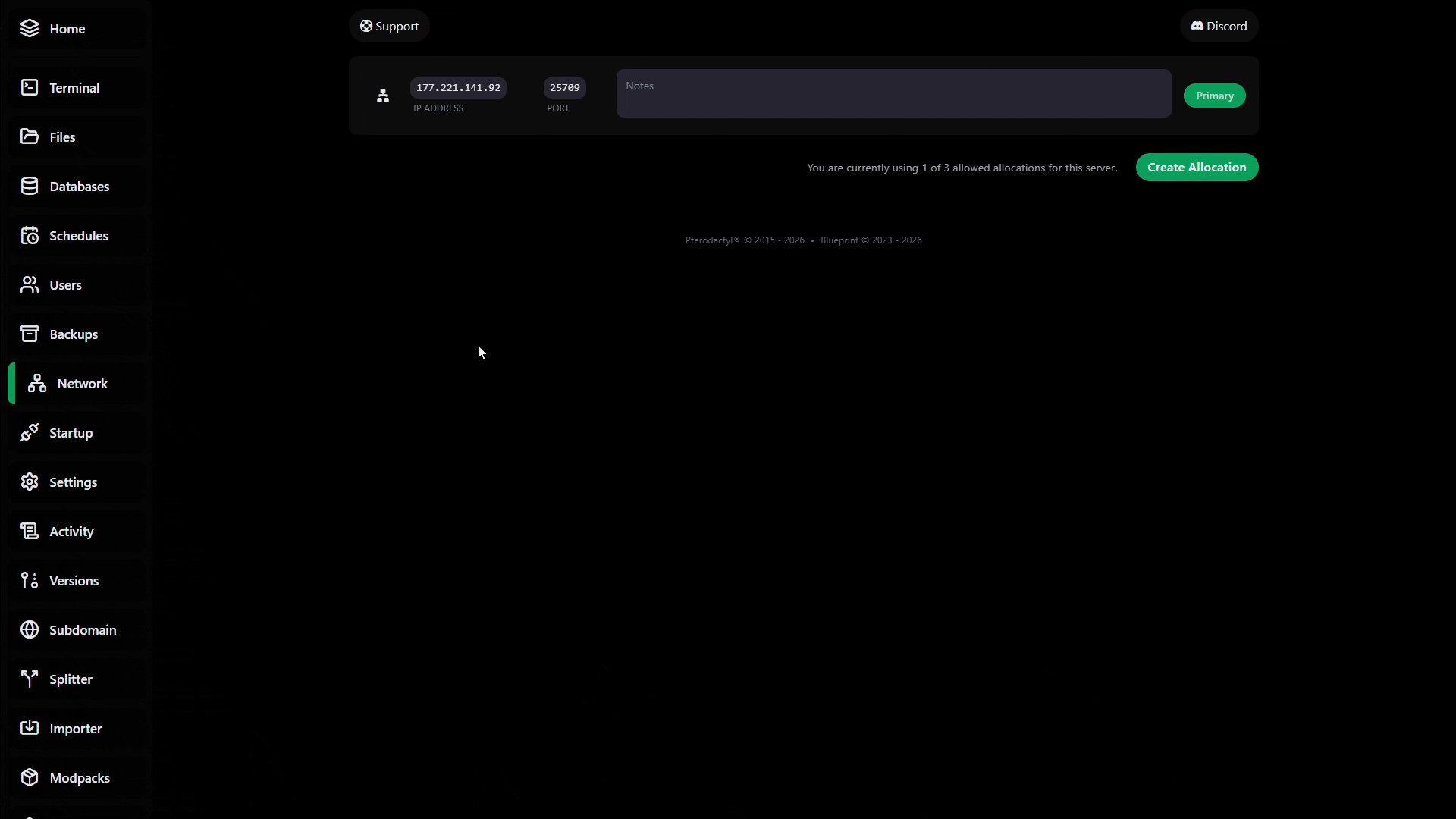Click the Files folder icon

pyautogui.click(x=30, y=137)
